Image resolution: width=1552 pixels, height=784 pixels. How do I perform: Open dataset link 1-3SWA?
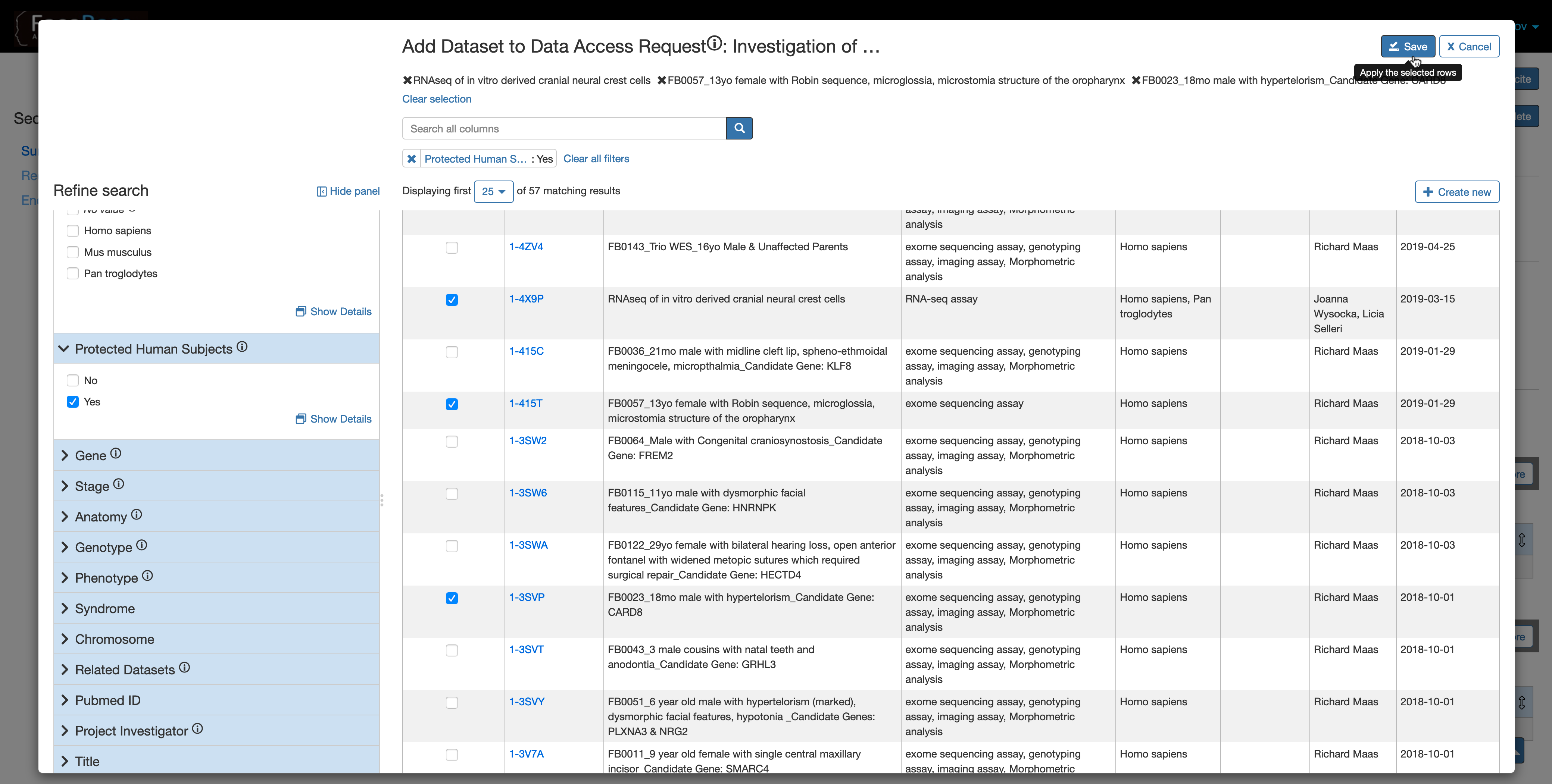click(x=528, y=546)
